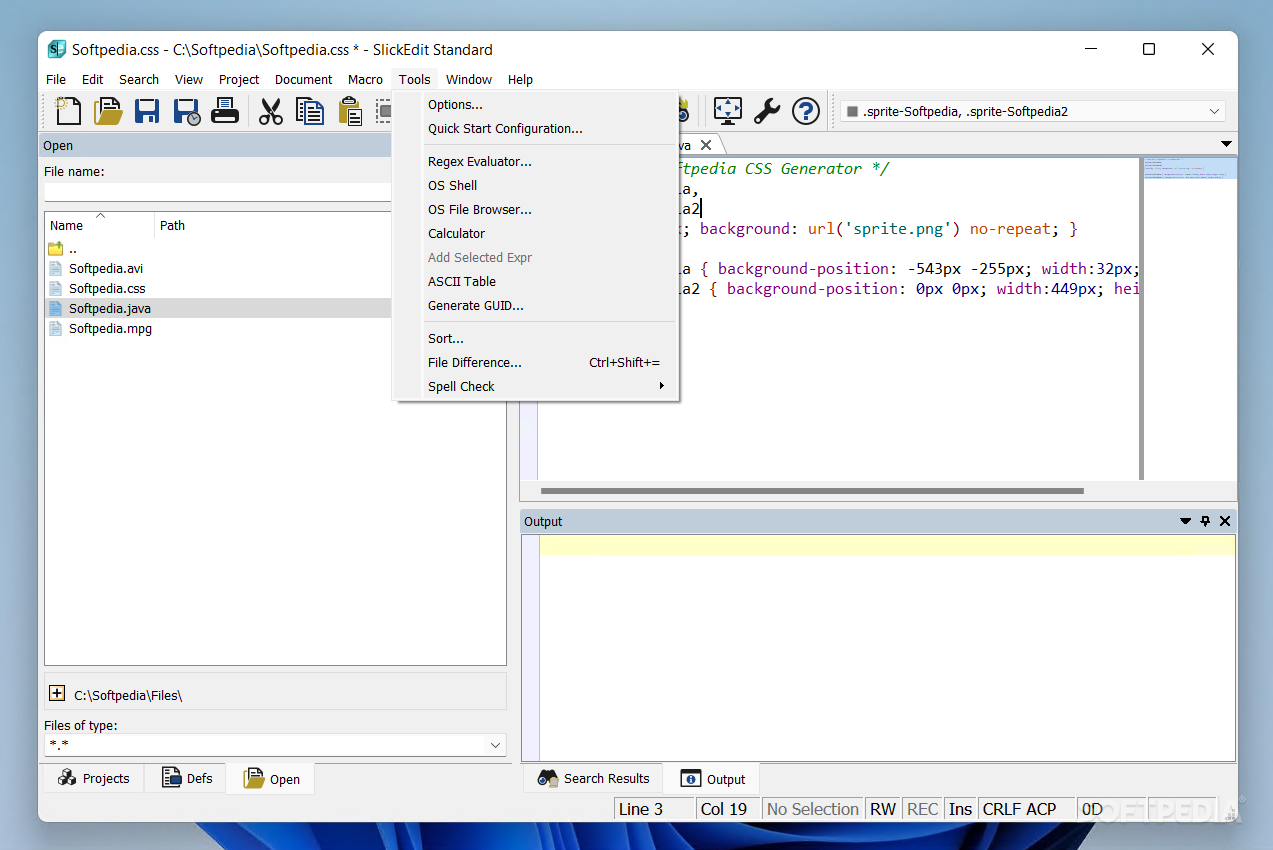Click the editor horizontal scrollbar
Image resolution: width=1273 pixels, height=850 pixels.
pyautogui.click(x=812, y=491)
